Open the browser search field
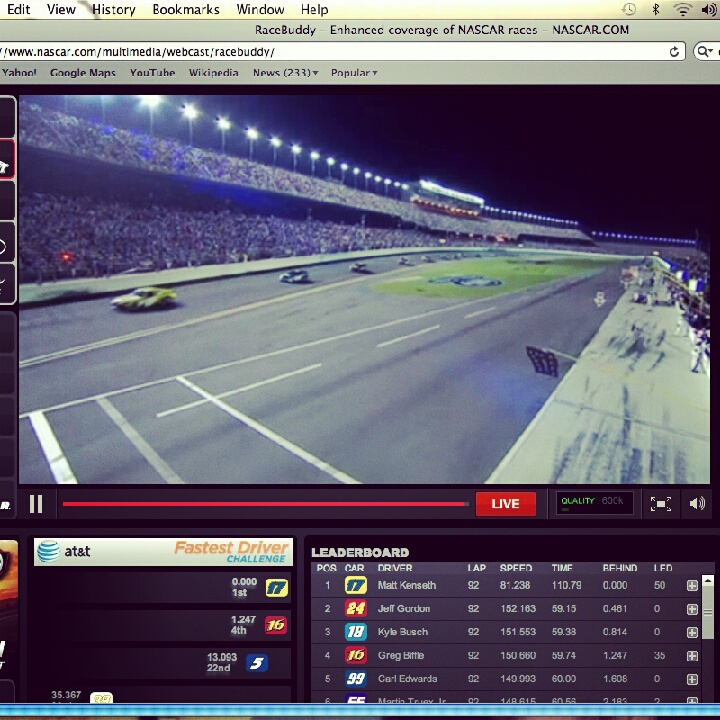 click(x=706, y=51)
